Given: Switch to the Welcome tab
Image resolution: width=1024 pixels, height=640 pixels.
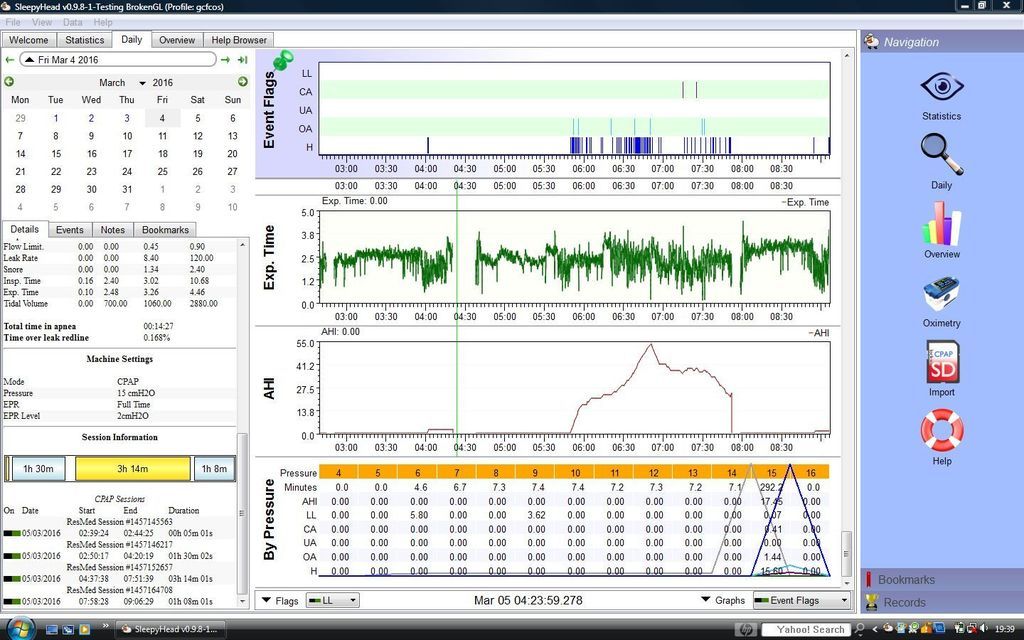Looking at the screenshot, I should [29, 40].
